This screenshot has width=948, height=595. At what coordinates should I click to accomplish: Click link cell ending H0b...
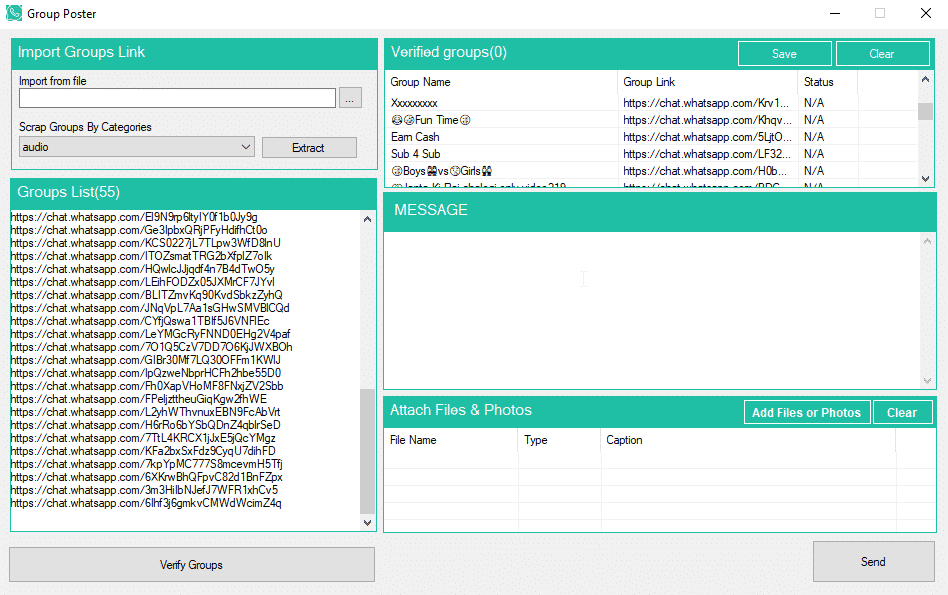coord(705,171)
